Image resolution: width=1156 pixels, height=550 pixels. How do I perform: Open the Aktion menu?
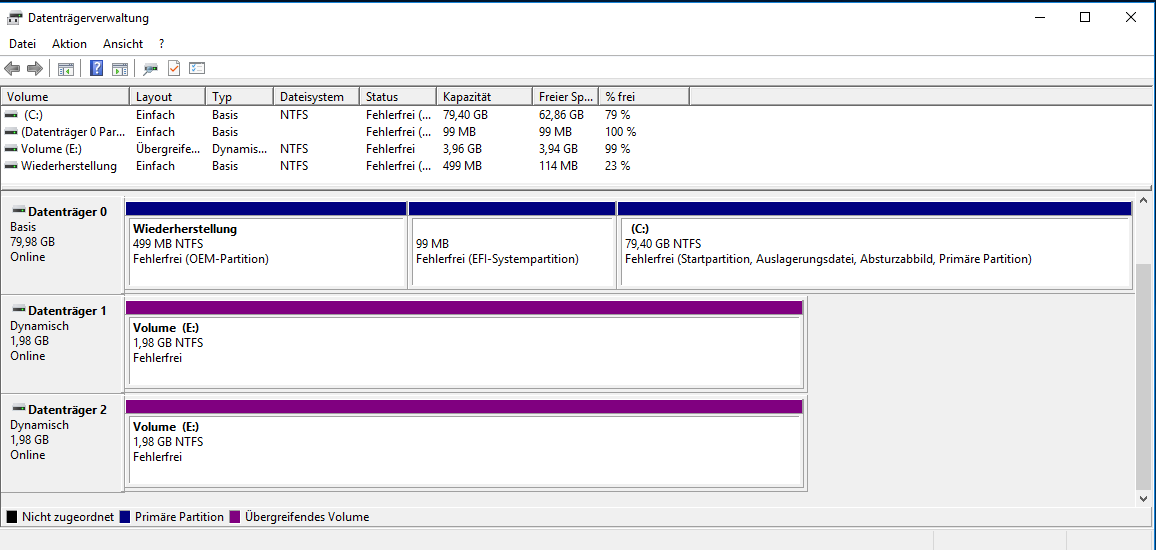pos(69,43)
